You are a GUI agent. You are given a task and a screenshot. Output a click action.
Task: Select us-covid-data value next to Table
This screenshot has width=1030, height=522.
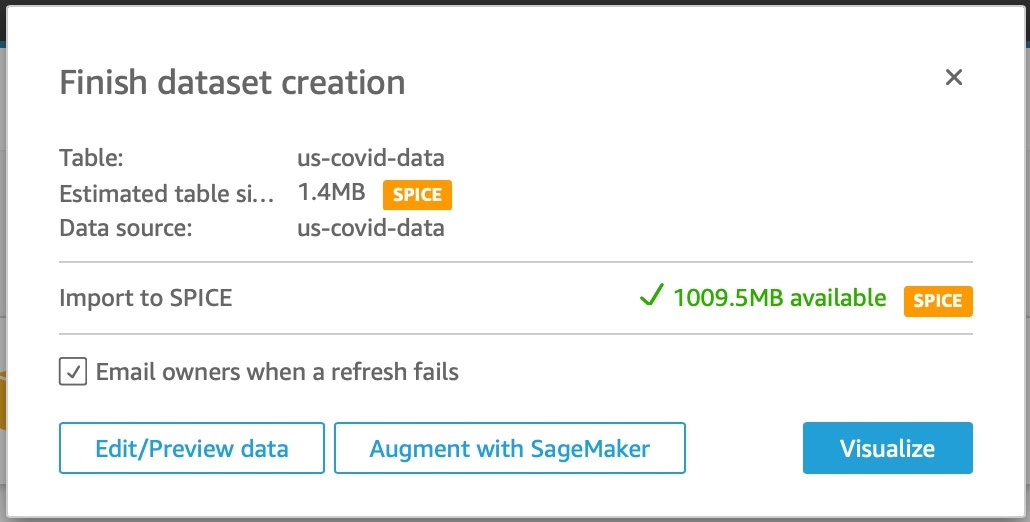click(x=371, y=158)
